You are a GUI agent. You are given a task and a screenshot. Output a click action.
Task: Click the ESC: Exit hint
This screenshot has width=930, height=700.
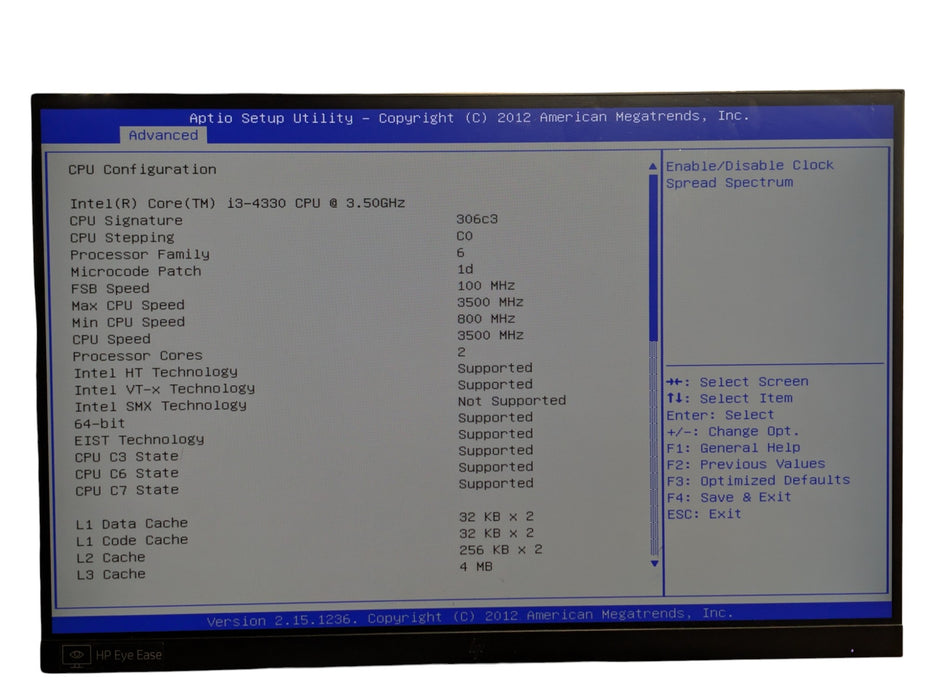pyautogui.click(x=704, y=514)
